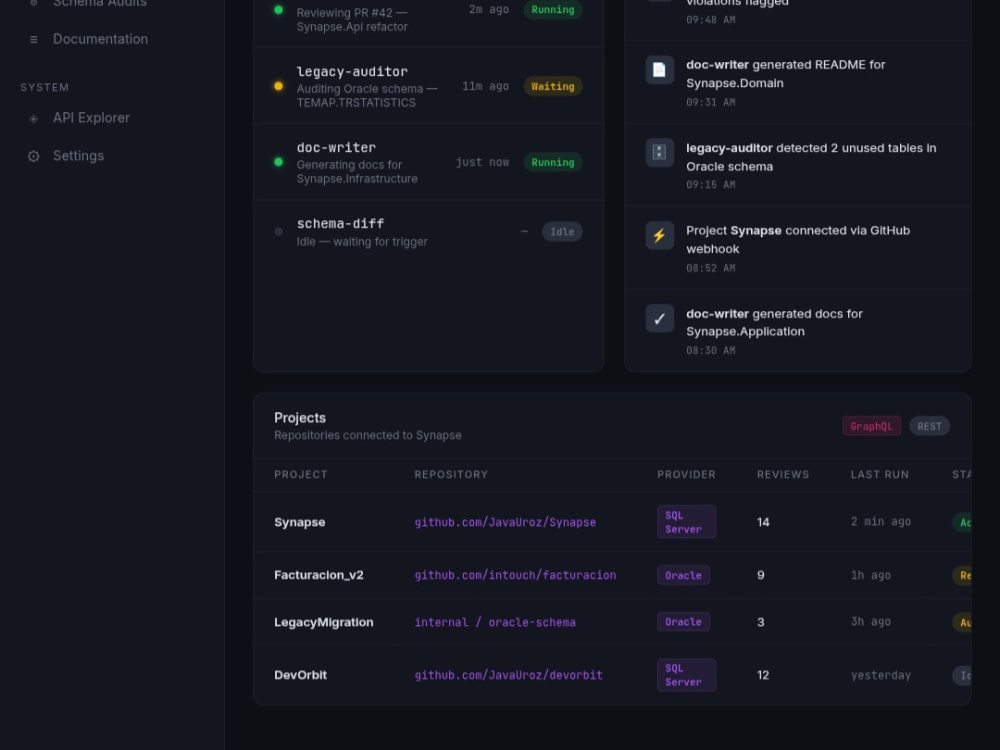Click the 3h ago last run value

pyautogui.click(x=871, y=622)
